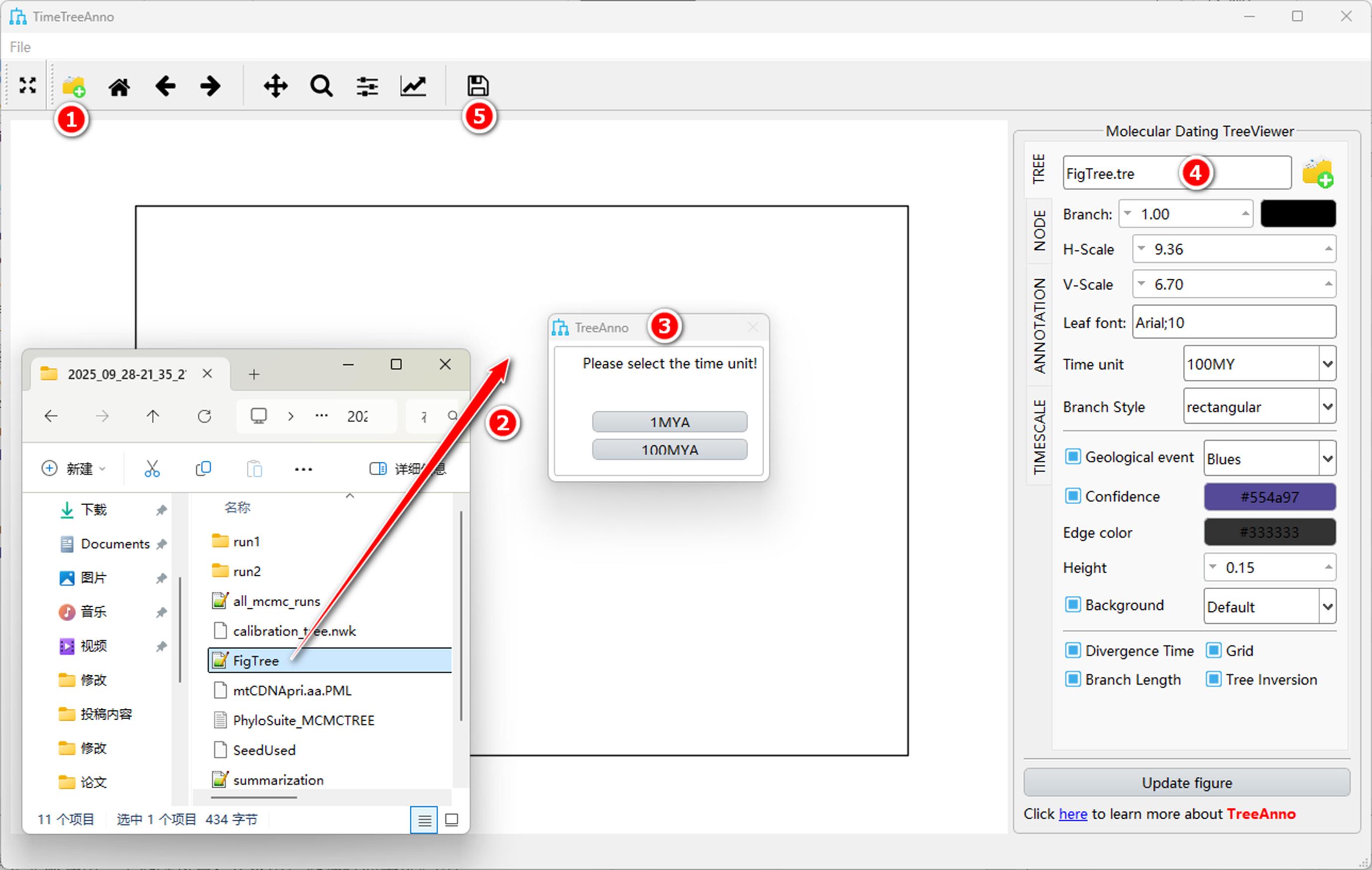
Task: Decrease the V-Scale spinner value
Action: point(1141,283)
